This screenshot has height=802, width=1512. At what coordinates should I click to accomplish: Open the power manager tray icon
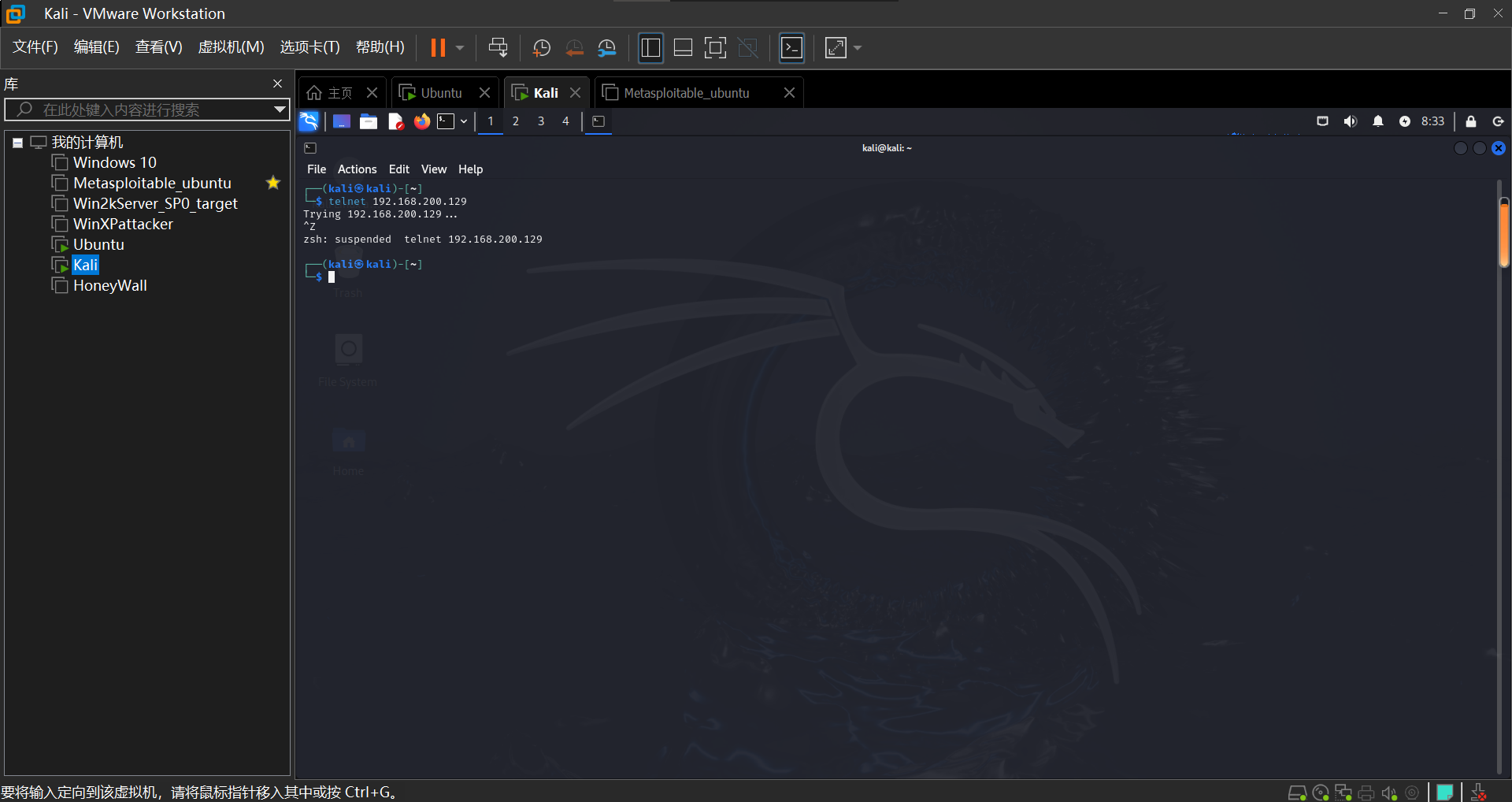[1405, 121]
